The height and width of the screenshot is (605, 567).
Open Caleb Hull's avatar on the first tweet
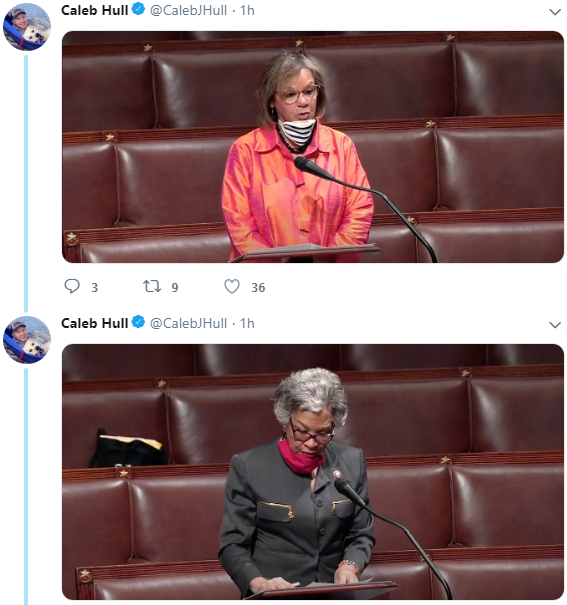(x=27, y=27)
